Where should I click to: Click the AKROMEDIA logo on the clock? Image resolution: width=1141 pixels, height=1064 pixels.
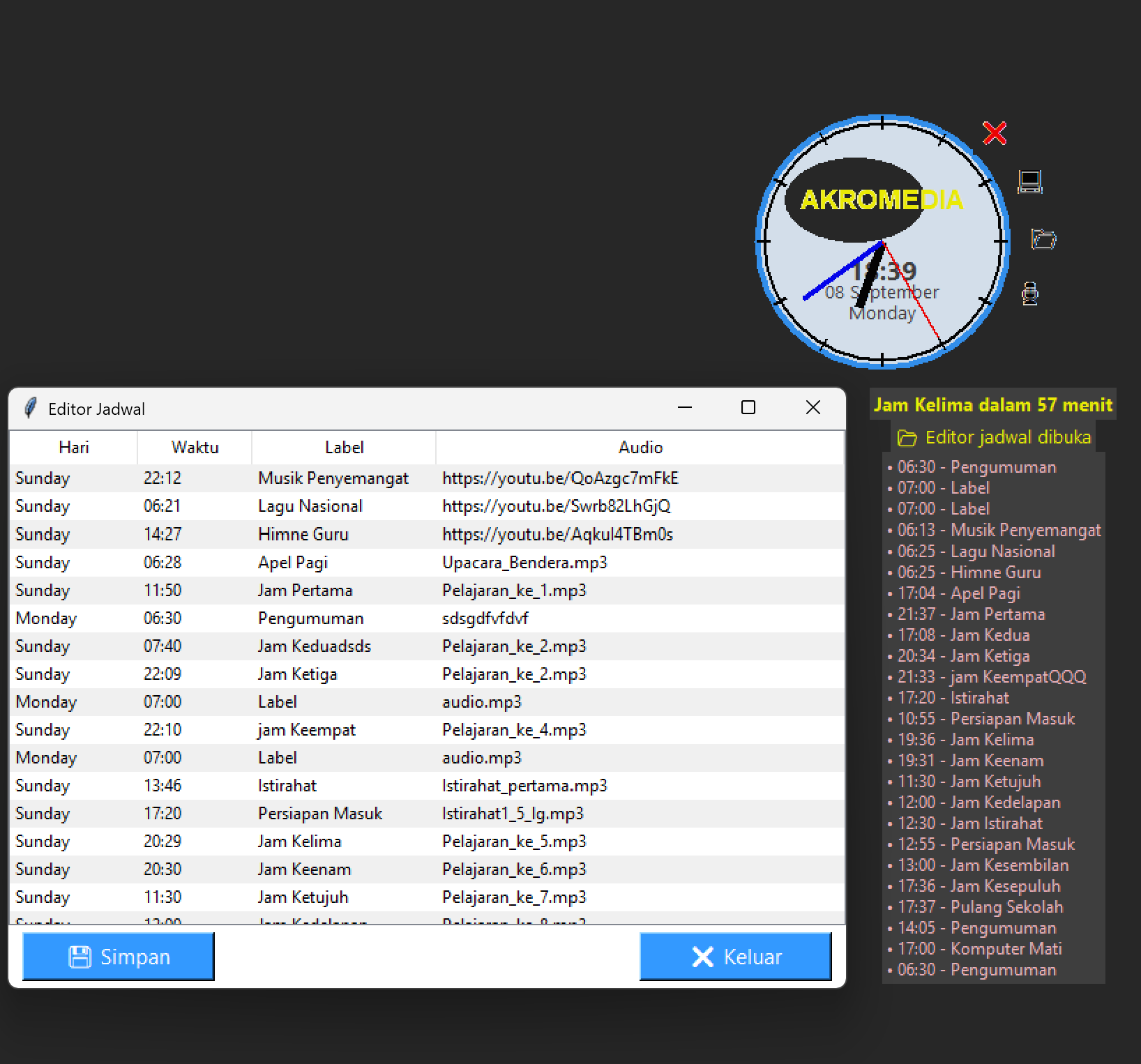point(881,200)
